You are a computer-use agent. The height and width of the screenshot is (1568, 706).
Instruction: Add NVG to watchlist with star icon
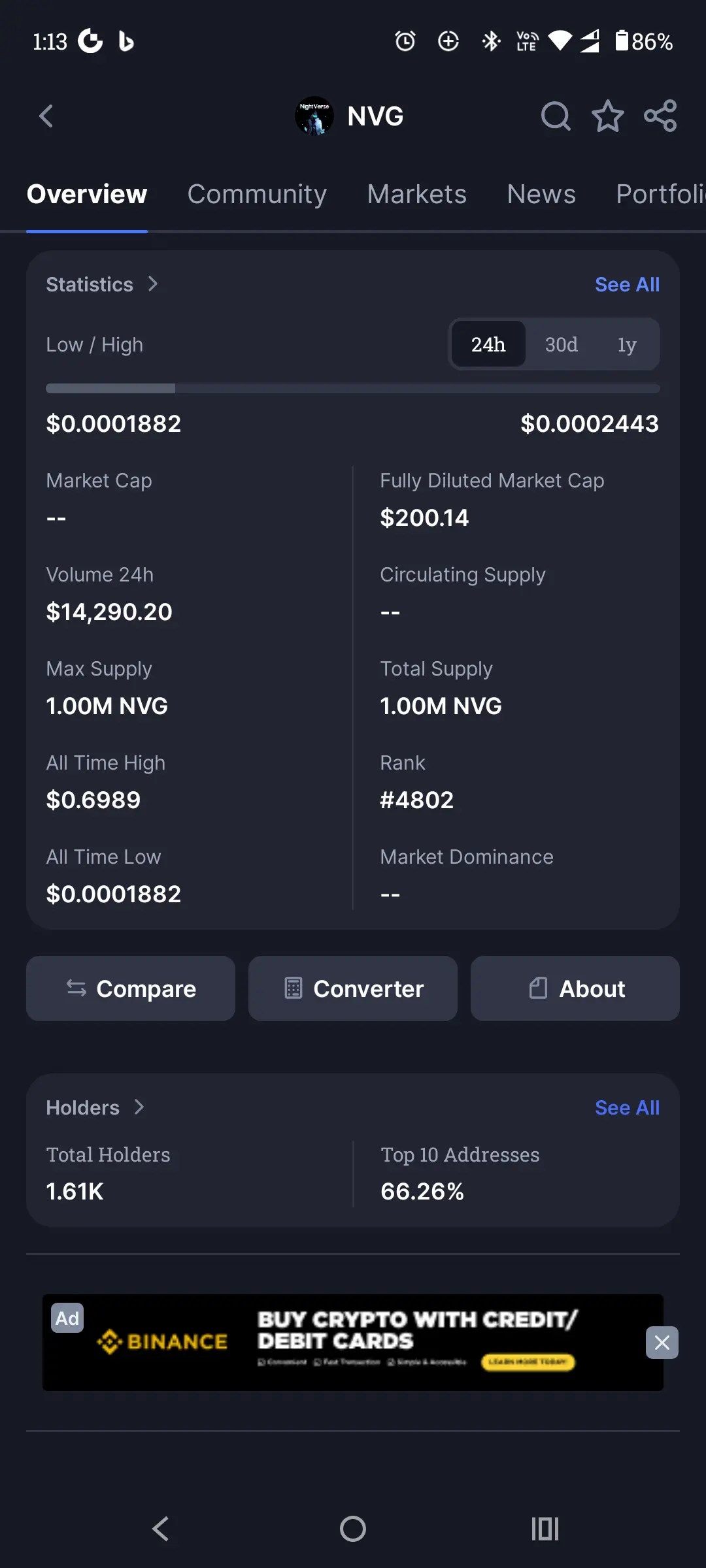pyautogui.click(x=608, y=116)
